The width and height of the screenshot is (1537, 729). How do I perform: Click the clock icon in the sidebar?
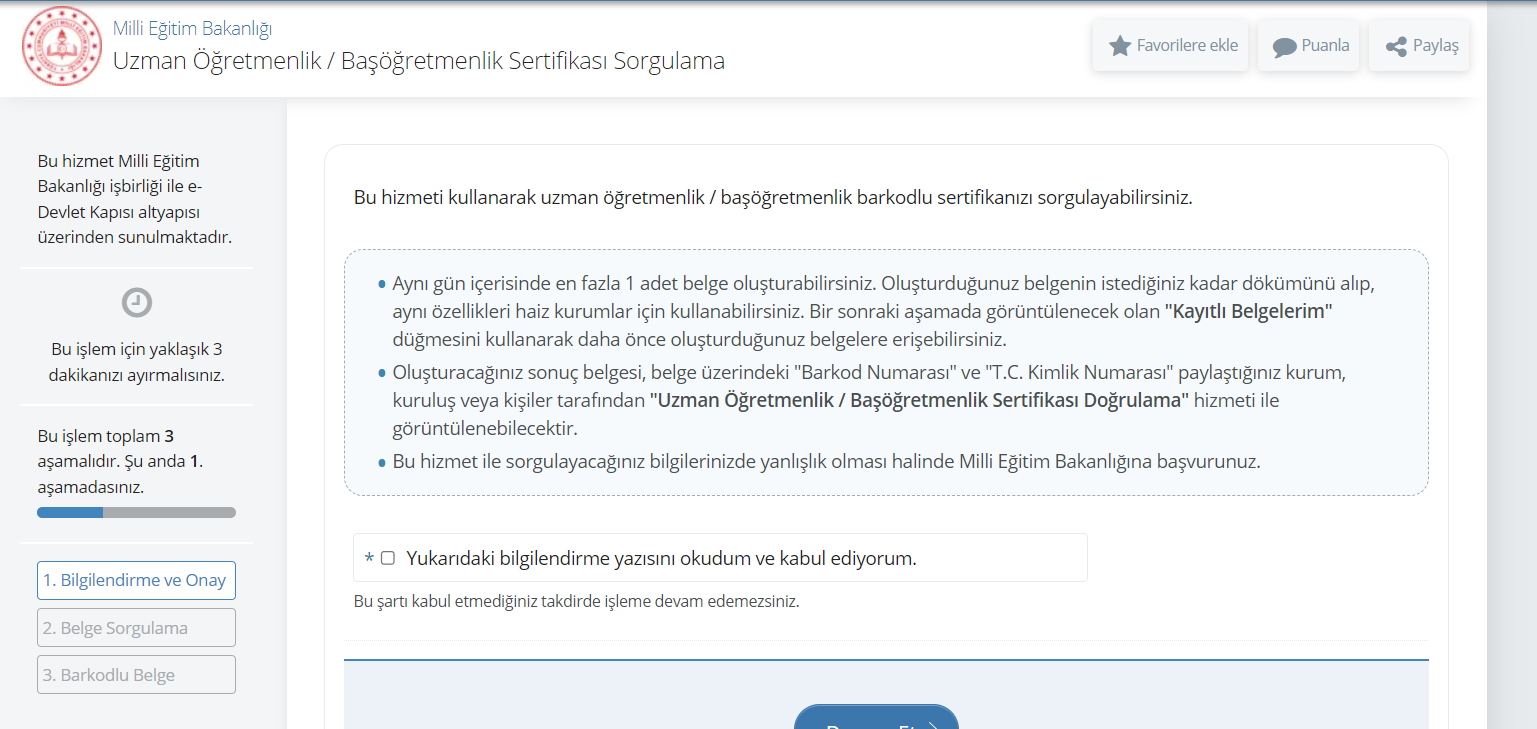(x=136, y=303)
